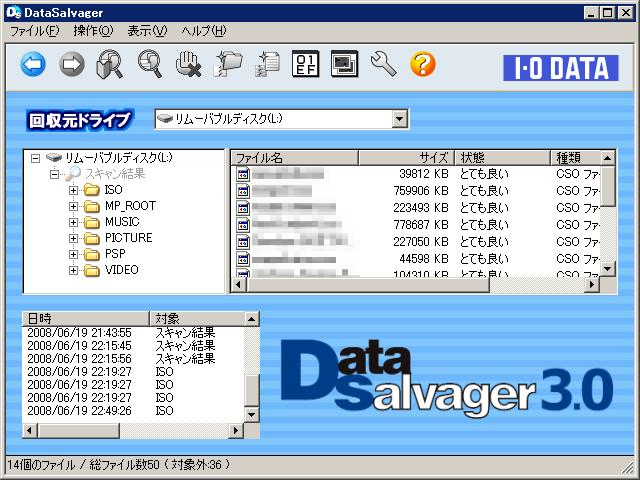Click file list scroll up arrow
640x480 pixels.
tap(607, 158)
